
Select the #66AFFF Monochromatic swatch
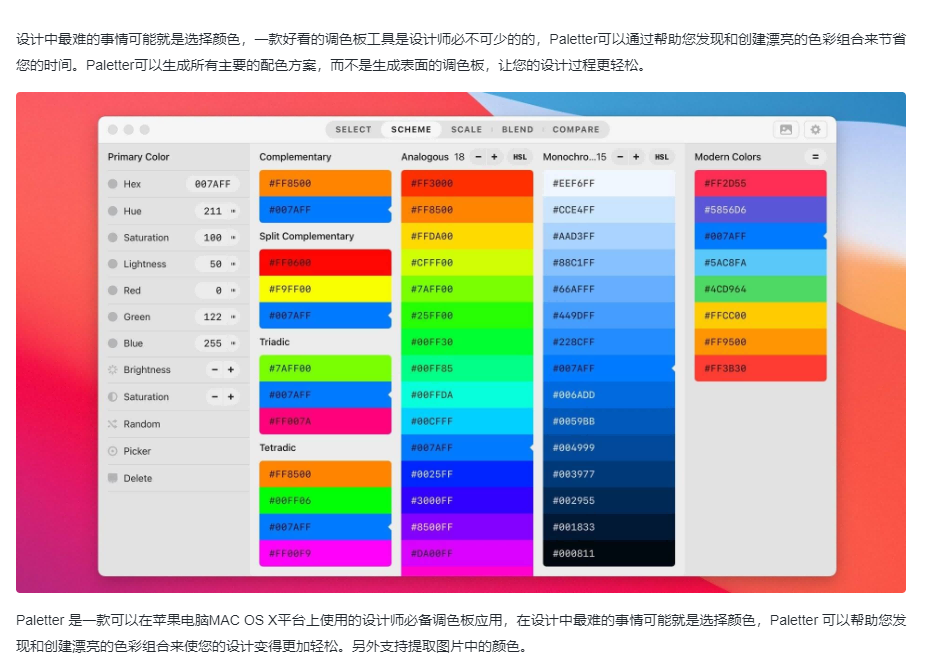608,289
